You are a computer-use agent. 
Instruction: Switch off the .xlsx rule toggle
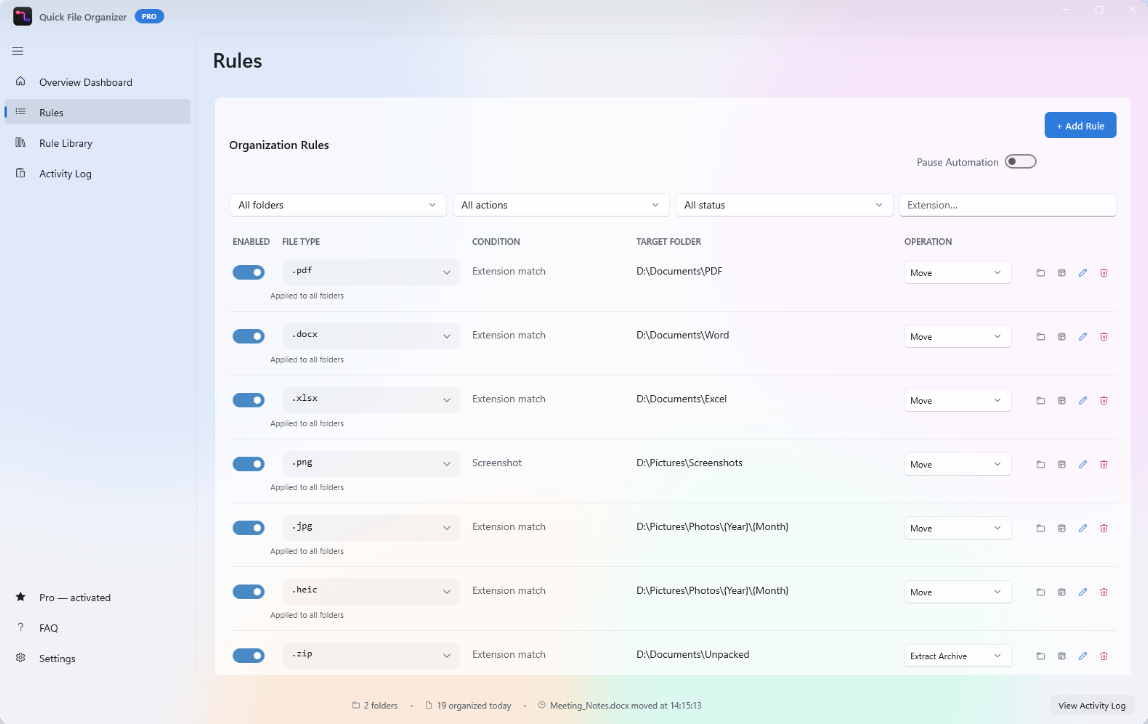coord(248,400)
